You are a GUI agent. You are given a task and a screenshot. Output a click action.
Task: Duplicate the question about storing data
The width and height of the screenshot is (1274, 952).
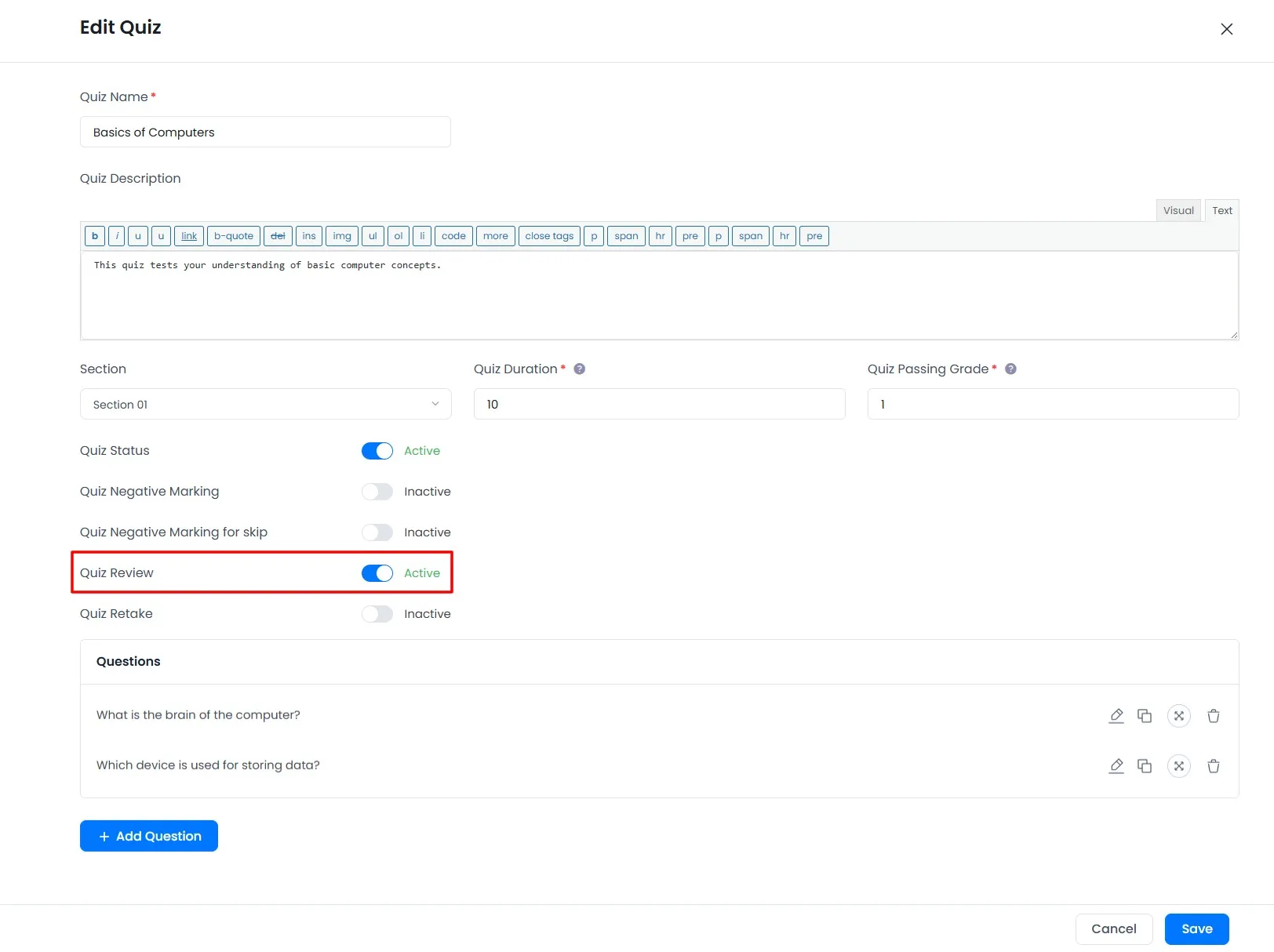tap(1145, 766)
